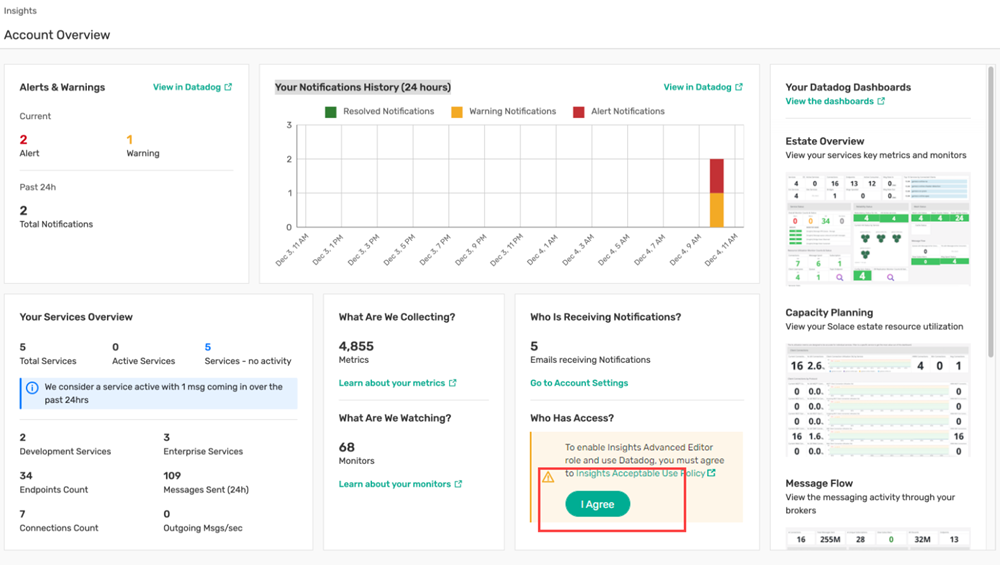Screen dimensions: 1000x565
Task: Click the red alert segment of chart bar
Action: [716, 176]
